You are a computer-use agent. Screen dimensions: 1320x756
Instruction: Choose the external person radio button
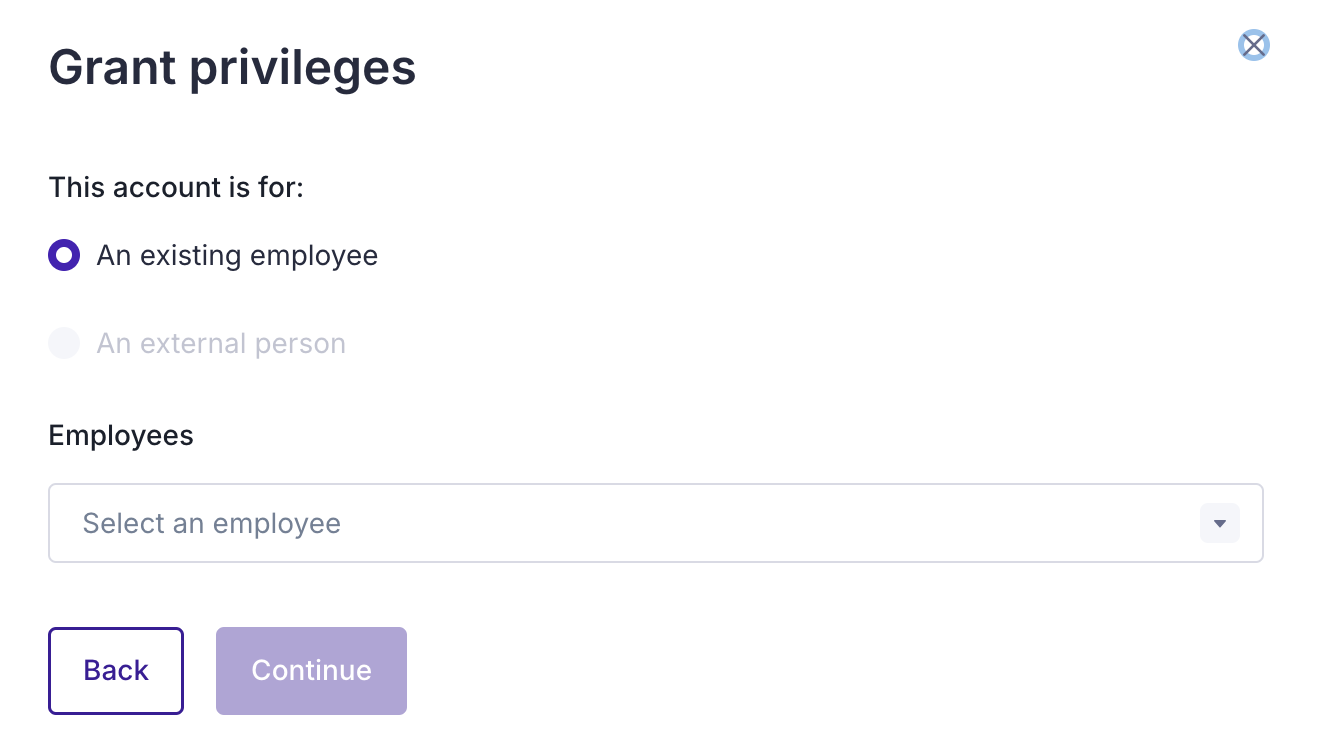coord(64,344)
